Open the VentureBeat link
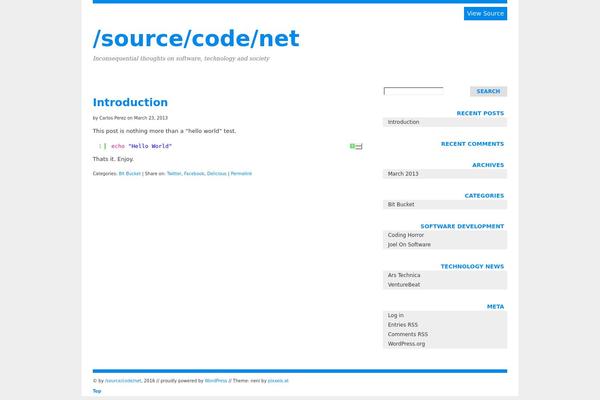The height and width of the screenshot is (400, 600). [404, 285]
